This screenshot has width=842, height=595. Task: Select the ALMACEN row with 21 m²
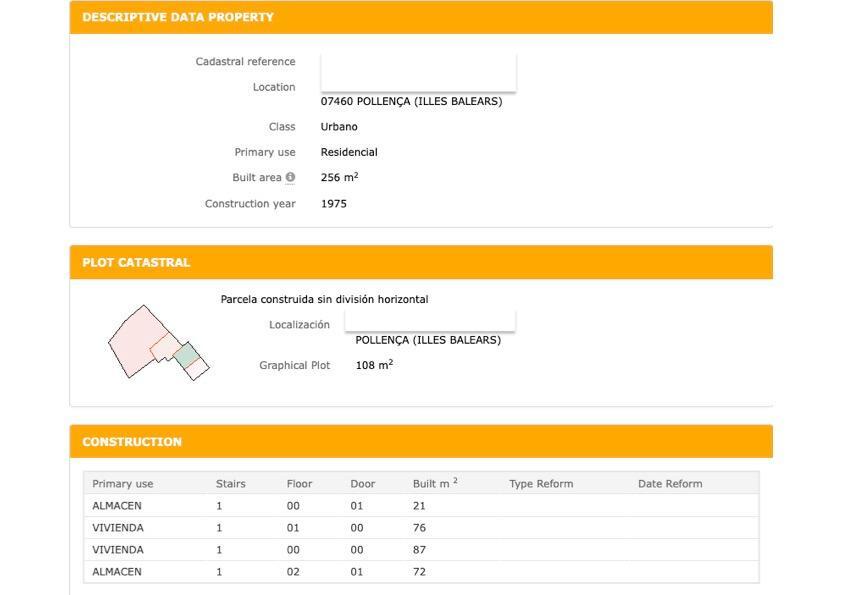tap(420, 506)
